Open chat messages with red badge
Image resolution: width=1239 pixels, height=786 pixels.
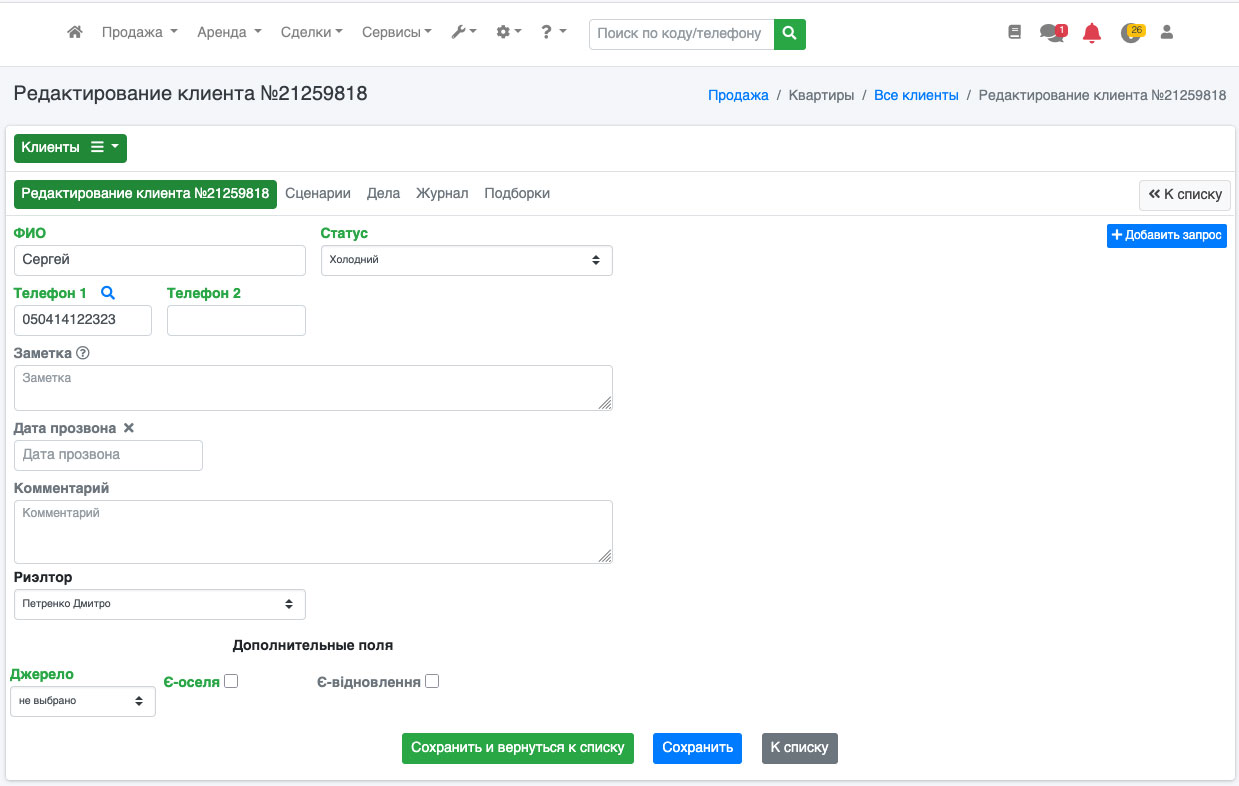click(x=1052, y=32)
